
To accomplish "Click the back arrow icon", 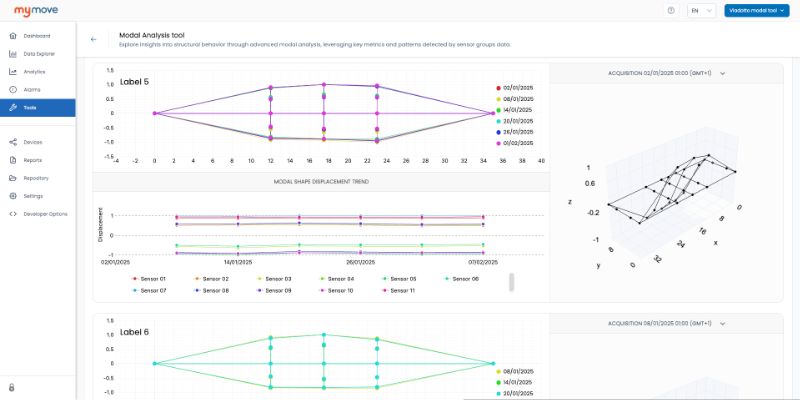I will [93, 39].
